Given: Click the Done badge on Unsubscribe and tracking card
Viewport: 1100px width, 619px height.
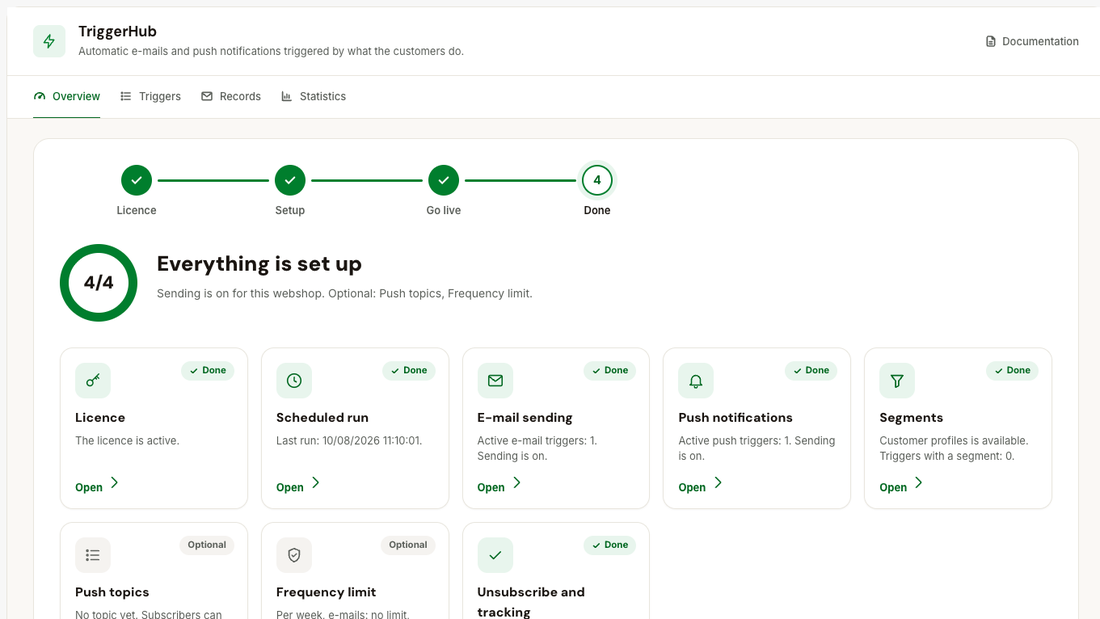Looking at the screenshot, I should click(610, 545).
